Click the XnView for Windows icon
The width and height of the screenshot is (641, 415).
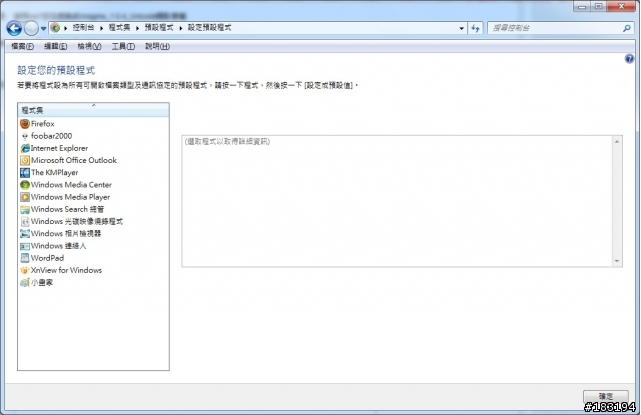[25, 270]
